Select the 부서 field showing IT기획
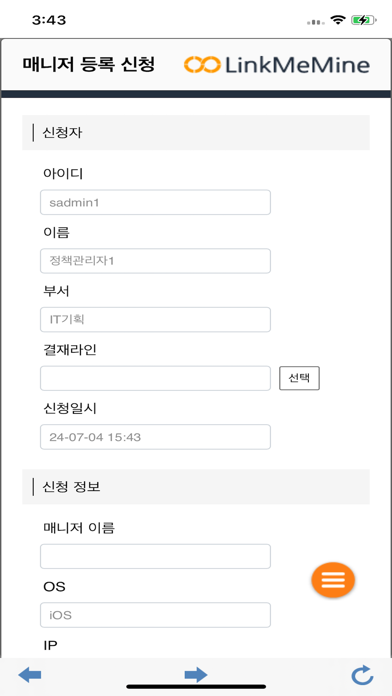Image resolution: width=392 pixels, height=696 pixels. 155,320
